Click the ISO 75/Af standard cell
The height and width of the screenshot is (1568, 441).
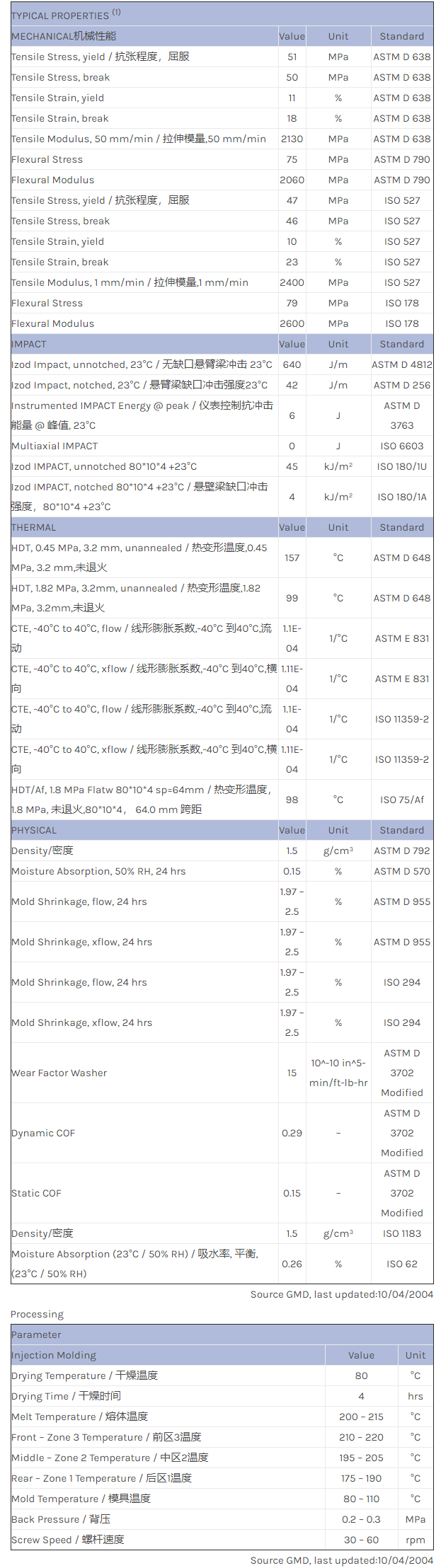point(401,800)
